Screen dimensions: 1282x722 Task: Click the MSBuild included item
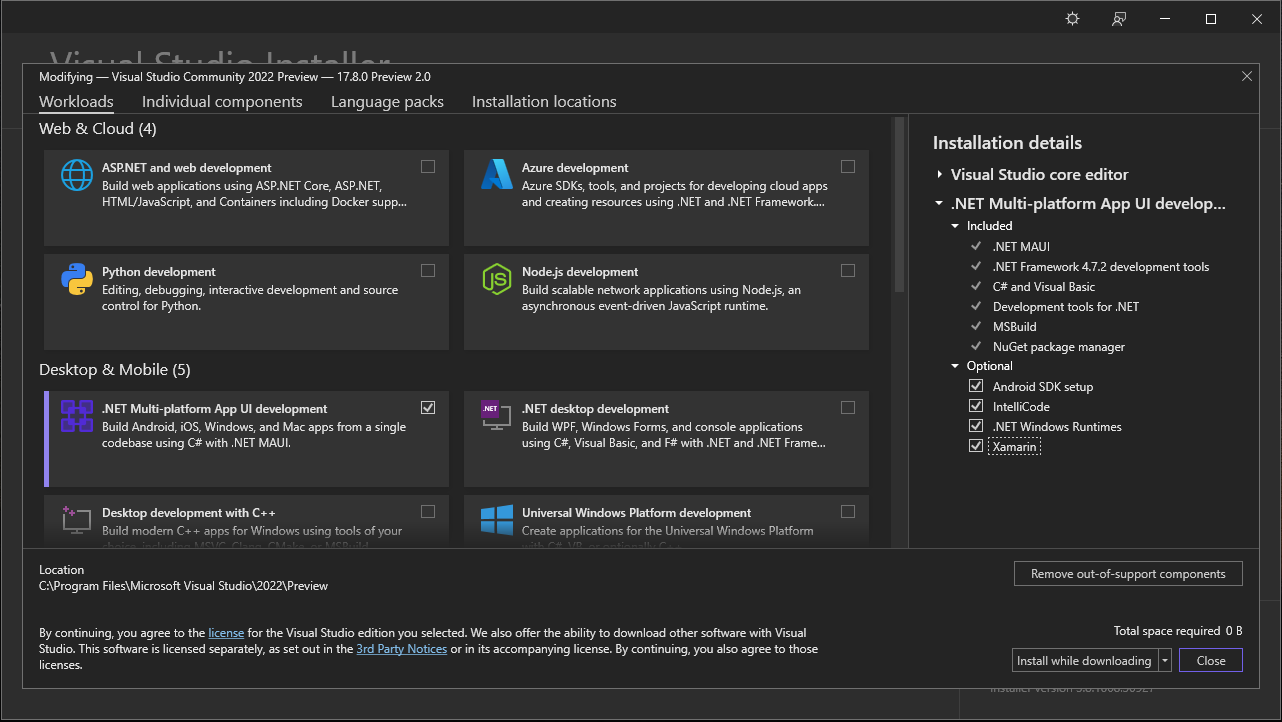tap(1015, 326)
